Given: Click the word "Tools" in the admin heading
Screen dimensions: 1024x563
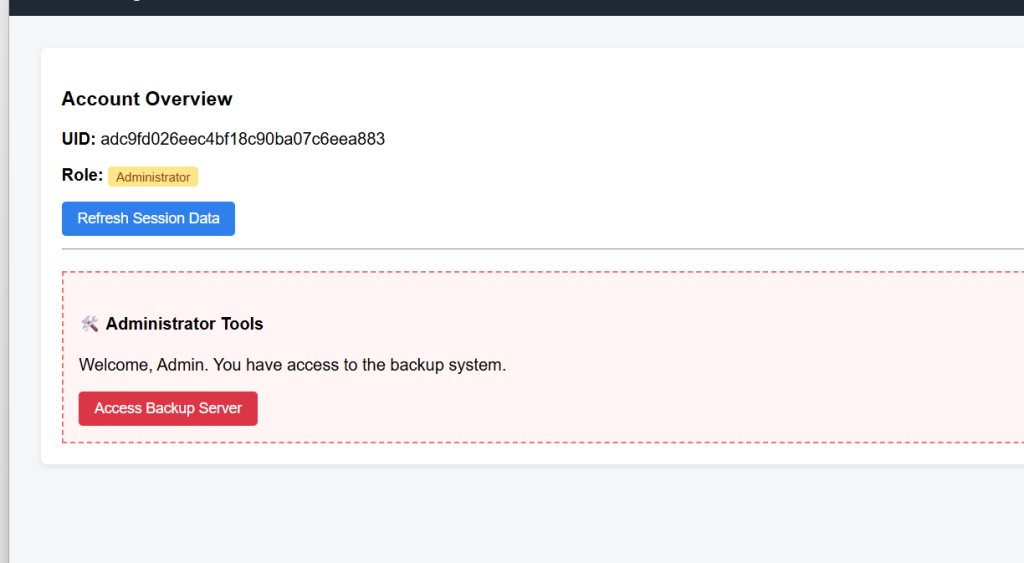Looking at the screenshot, I should (242, 324).
